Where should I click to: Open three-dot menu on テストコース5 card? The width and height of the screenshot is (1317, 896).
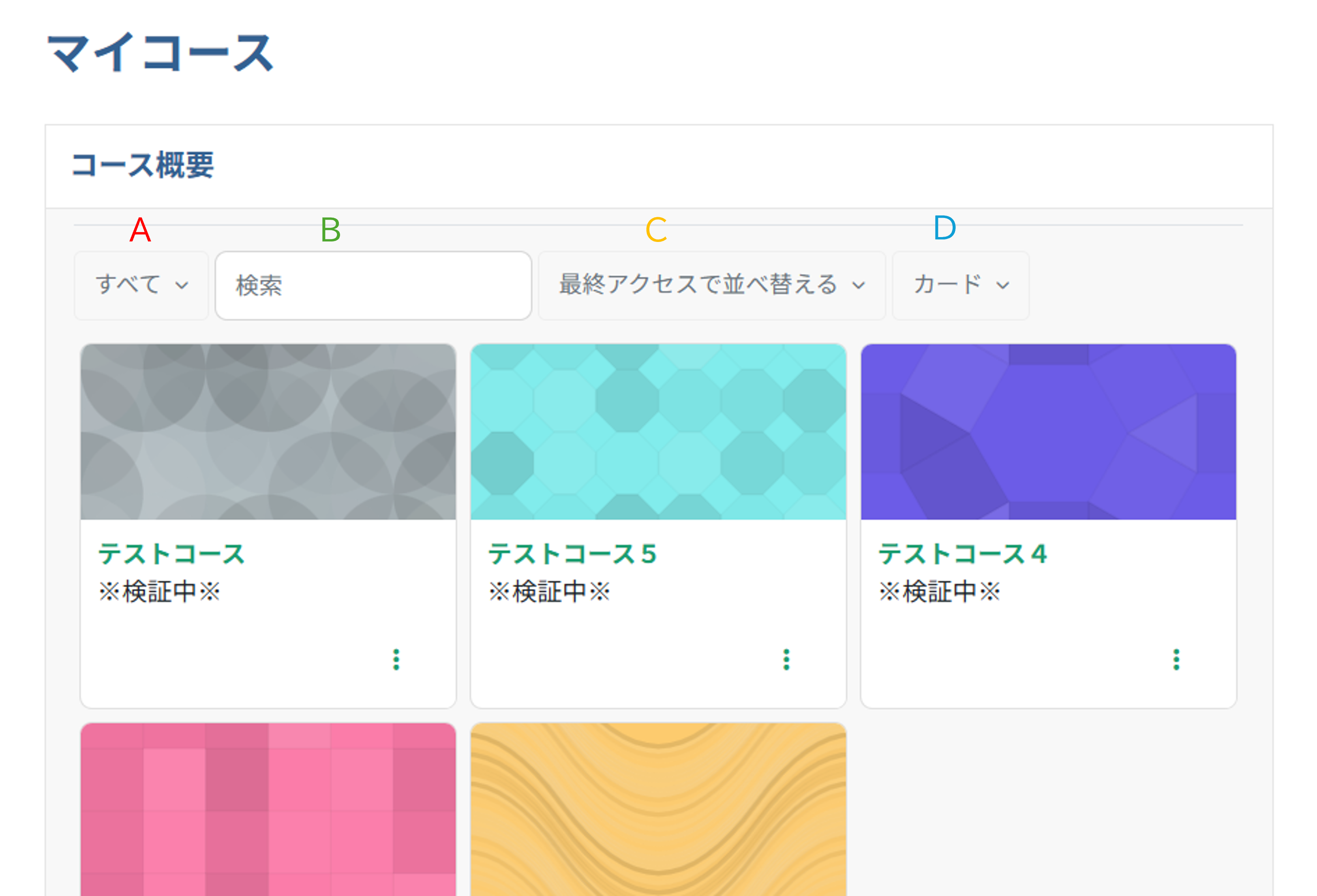pos(786,659)
